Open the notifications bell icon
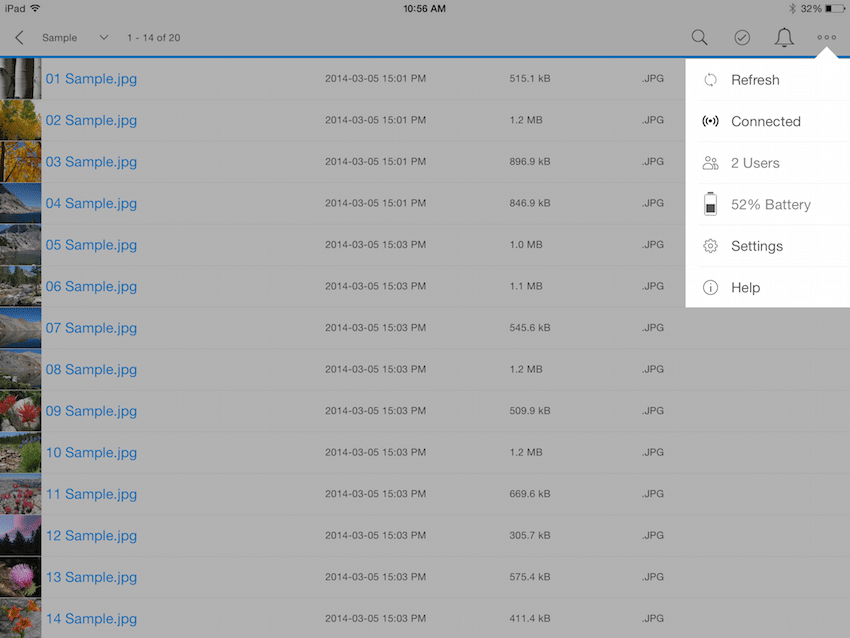 [784, 37]
